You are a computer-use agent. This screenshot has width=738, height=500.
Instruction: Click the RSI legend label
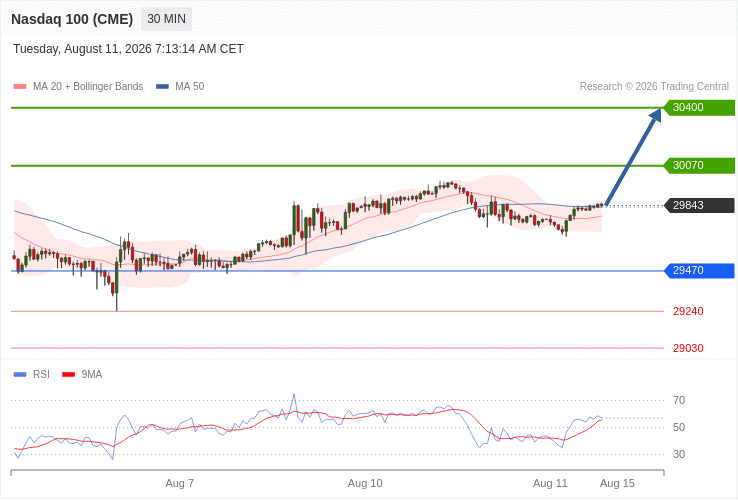tap(41, 375)
